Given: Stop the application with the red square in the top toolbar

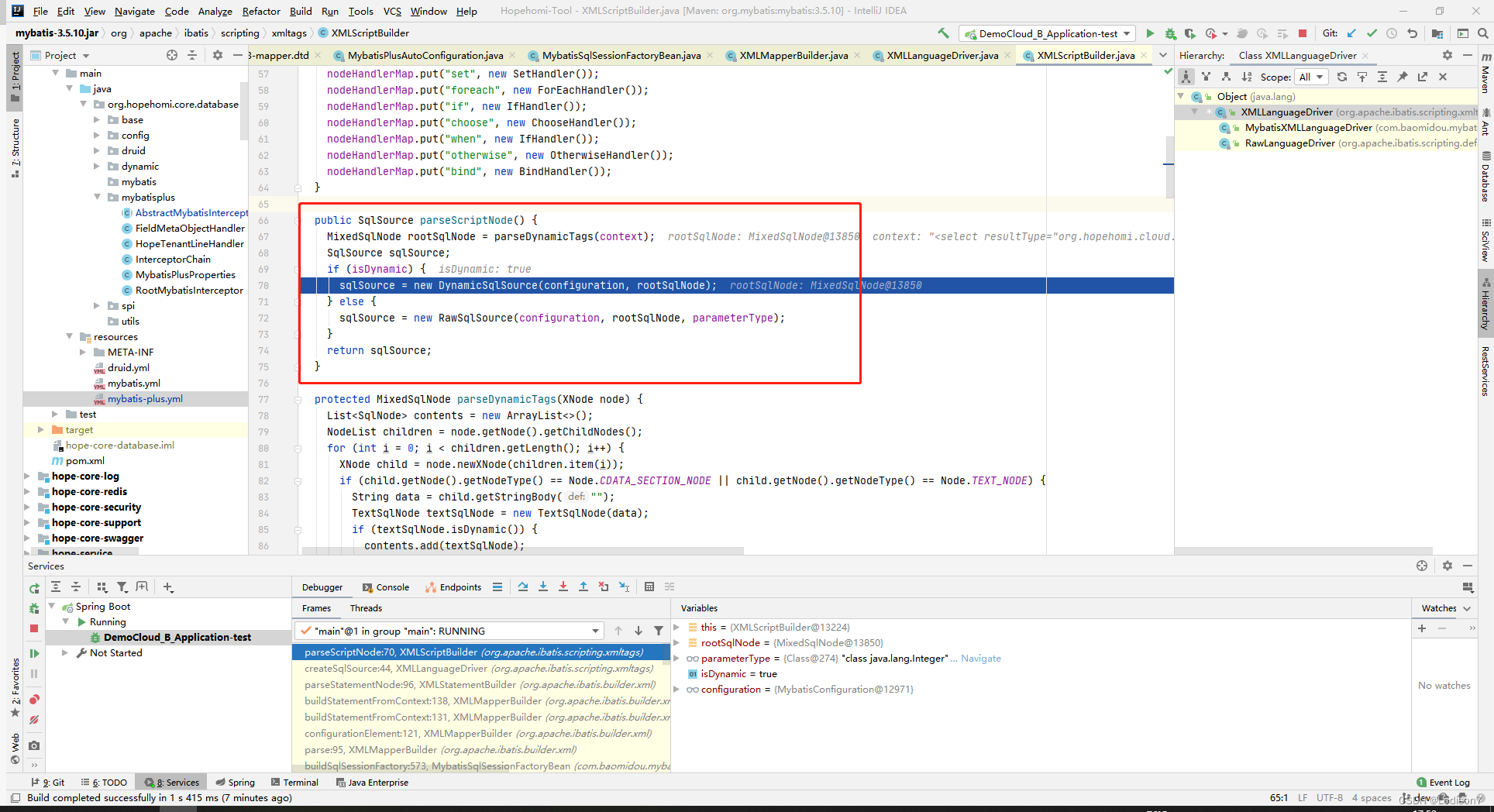Looking at the screenshot, I should tap(1303, 33).
